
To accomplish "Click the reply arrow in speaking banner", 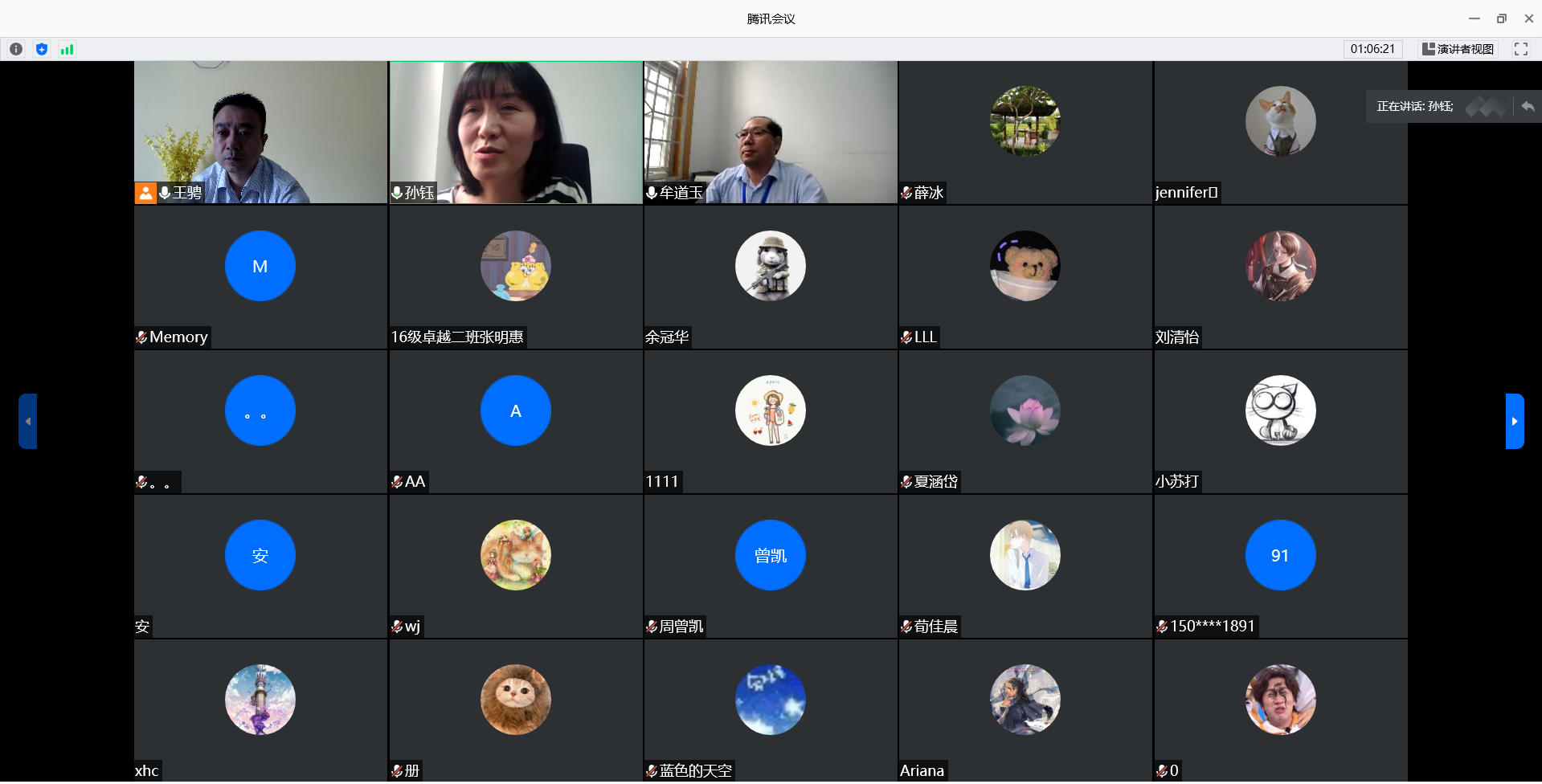I will point(1528,106).
